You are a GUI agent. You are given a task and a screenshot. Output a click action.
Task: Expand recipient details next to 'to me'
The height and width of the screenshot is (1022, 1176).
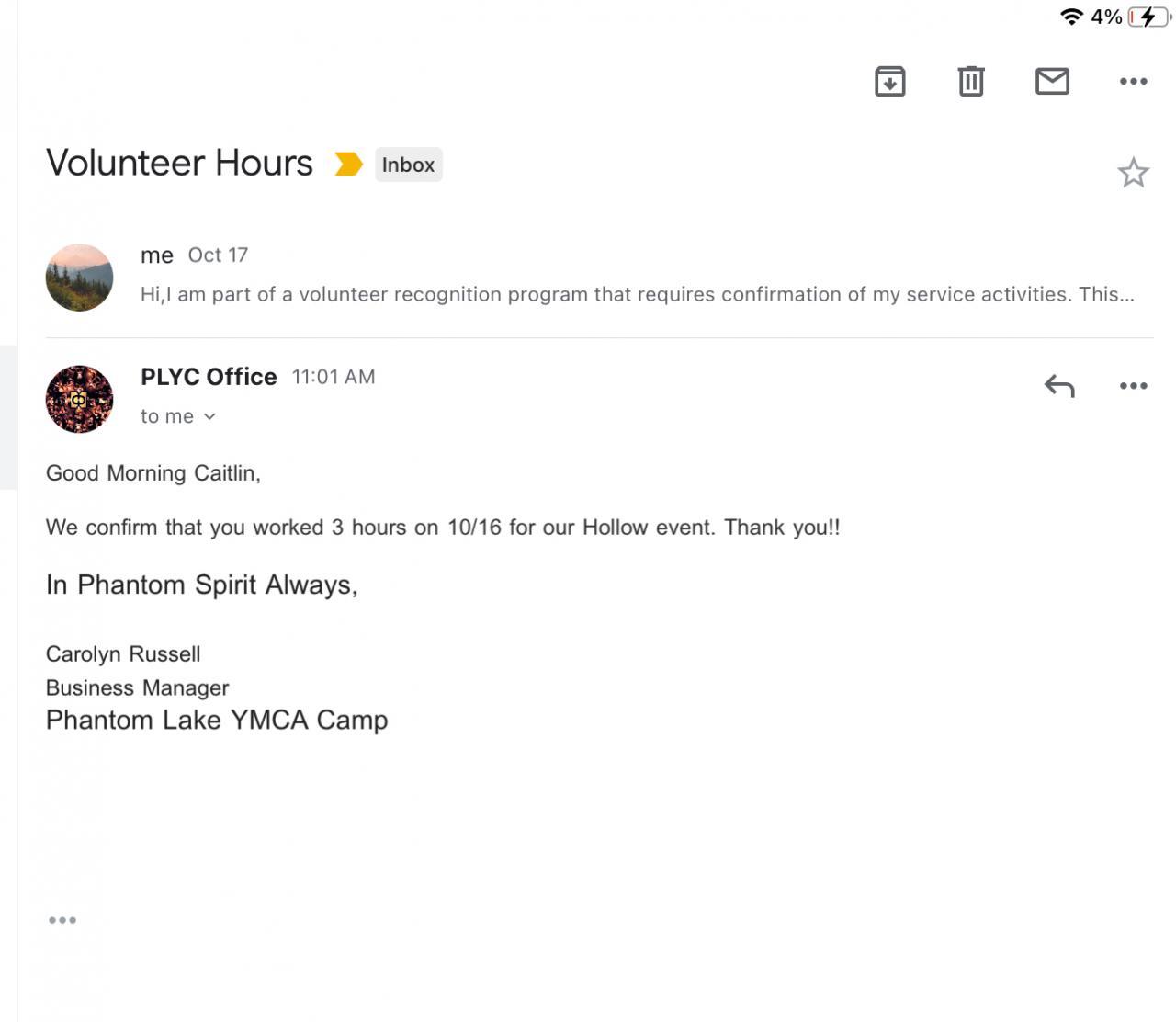[x=209, y=417]
